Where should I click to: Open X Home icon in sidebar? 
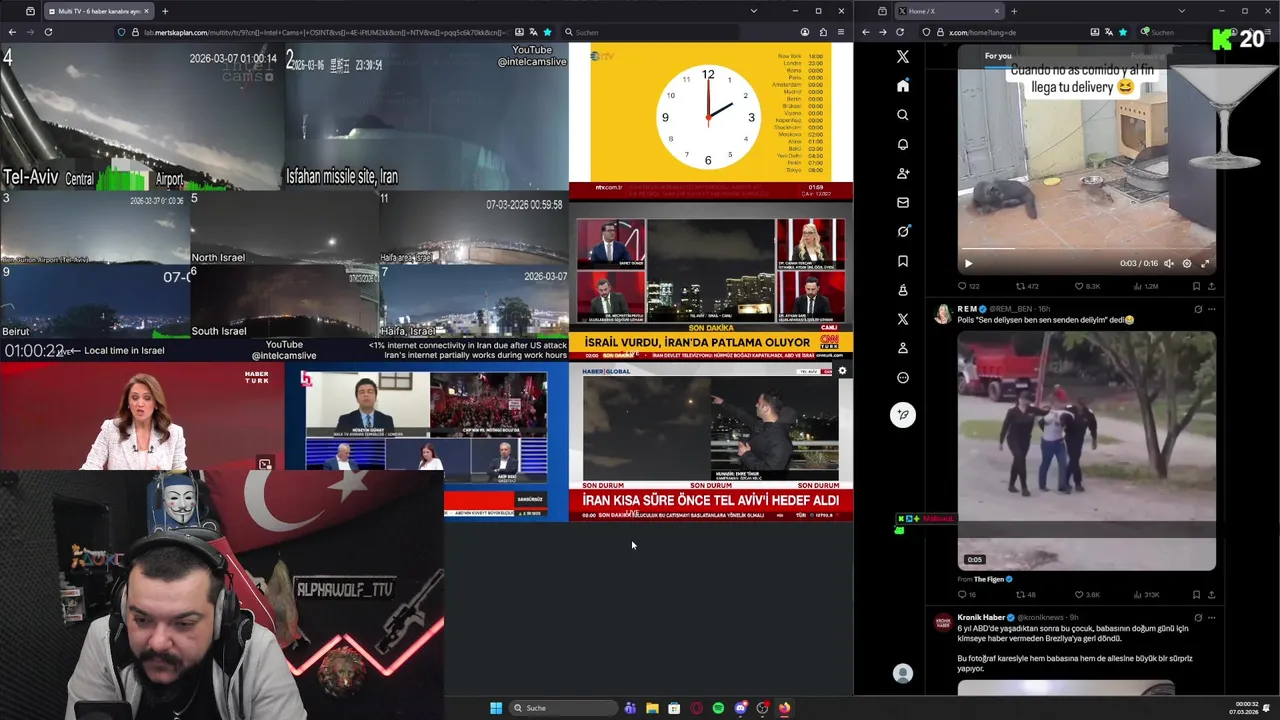[903, 86]
